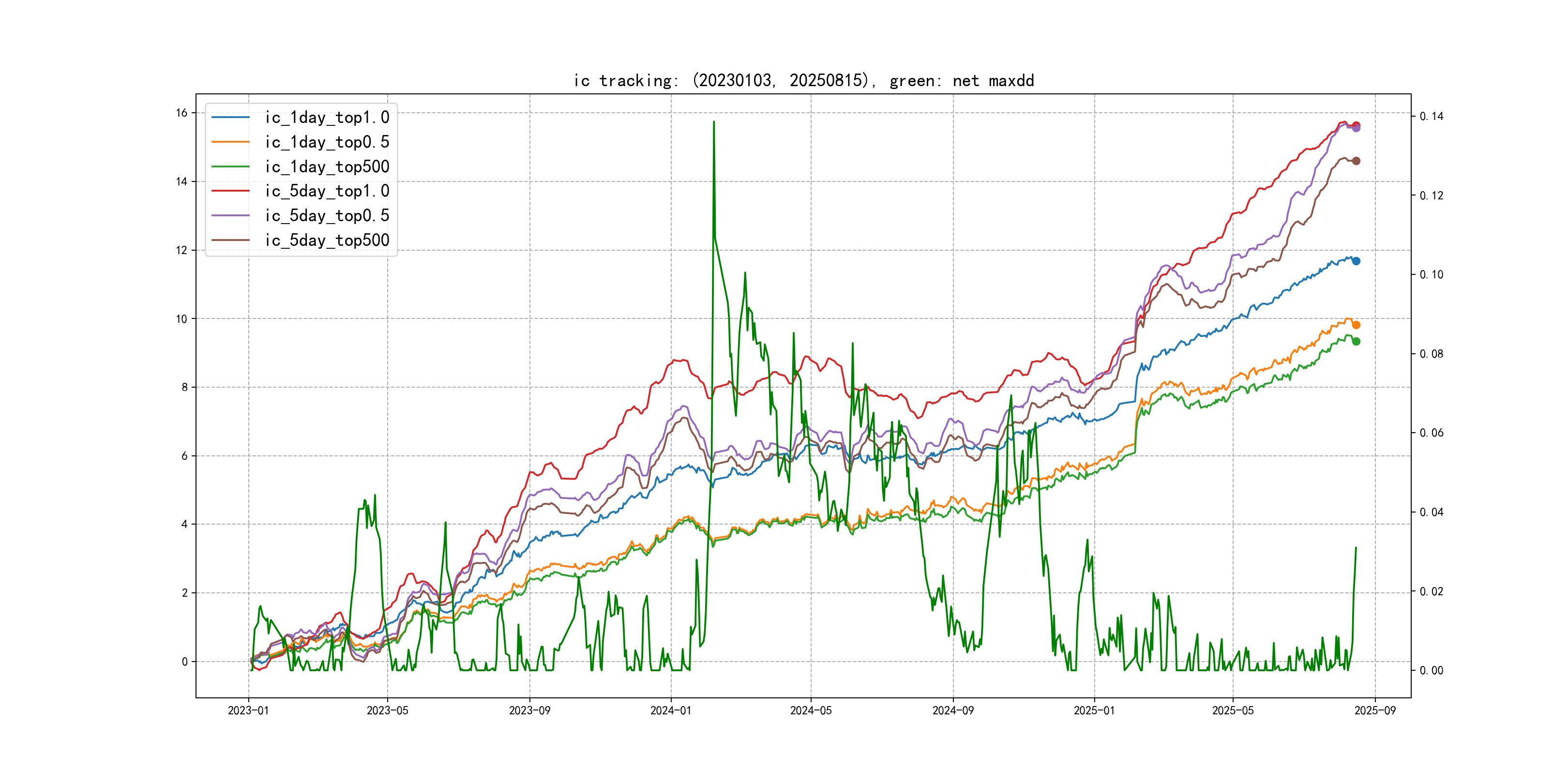
Task: Click the right axis label 0.14
Action: [x=1431, y=116]
